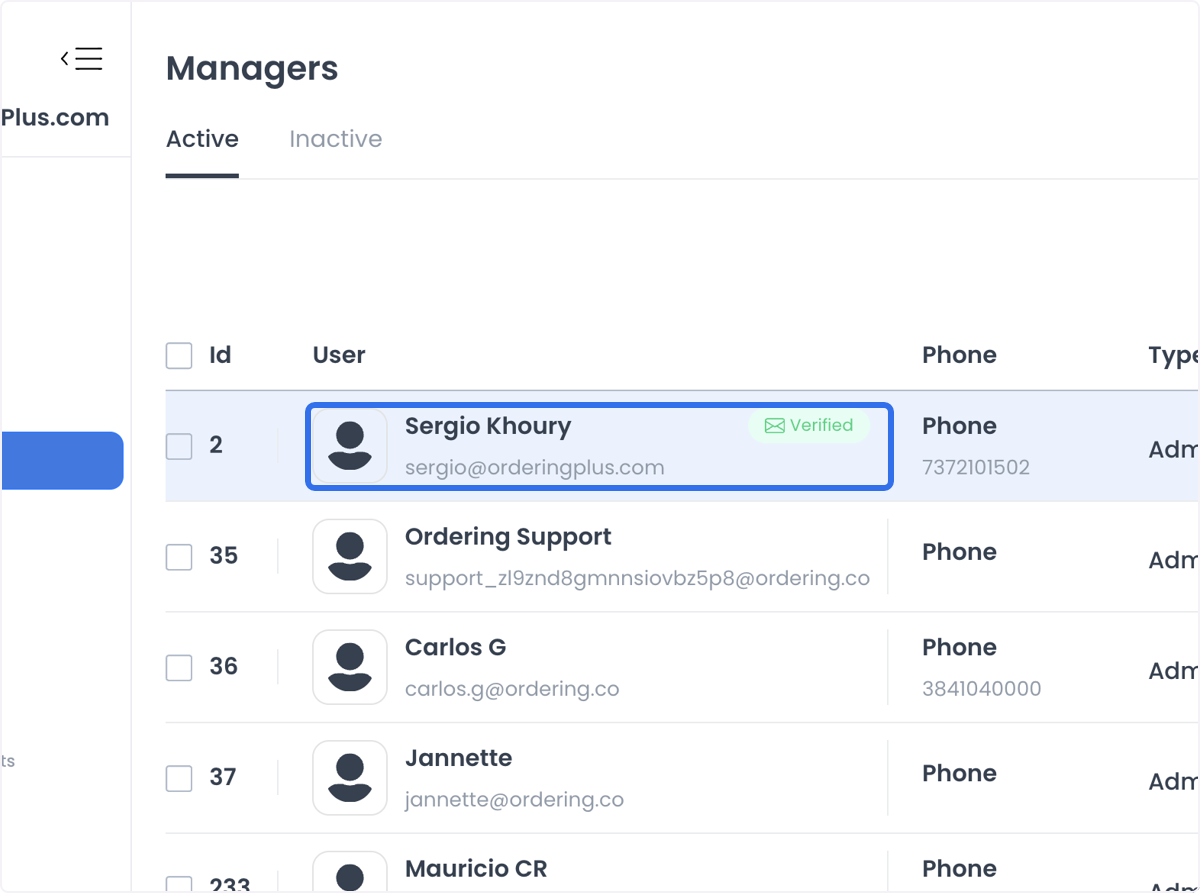The image size is (1200, 893).
Task: Check the box for manager Id 2
Action: (x=179, y=446)
